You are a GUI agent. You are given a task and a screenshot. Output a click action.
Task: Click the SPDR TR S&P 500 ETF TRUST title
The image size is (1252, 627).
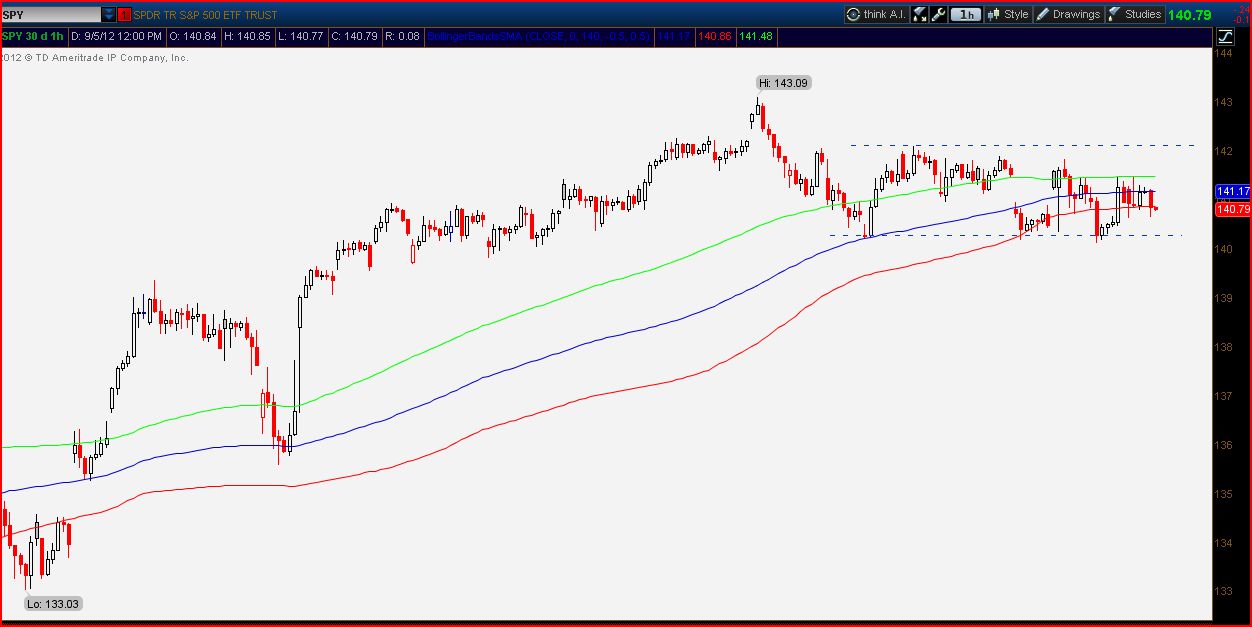pyautogui.click(x=206, y=15)
